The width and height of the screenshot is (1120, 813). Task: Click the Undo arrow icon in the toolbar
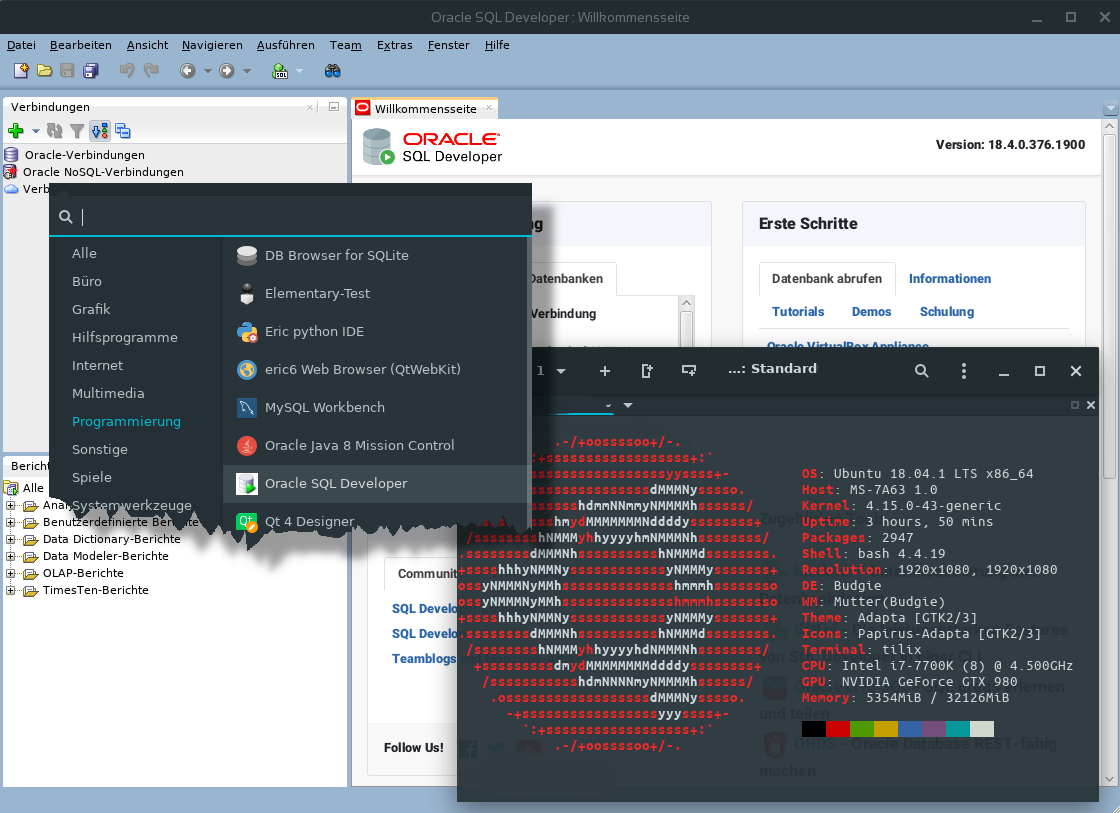[x=127, y=71]
